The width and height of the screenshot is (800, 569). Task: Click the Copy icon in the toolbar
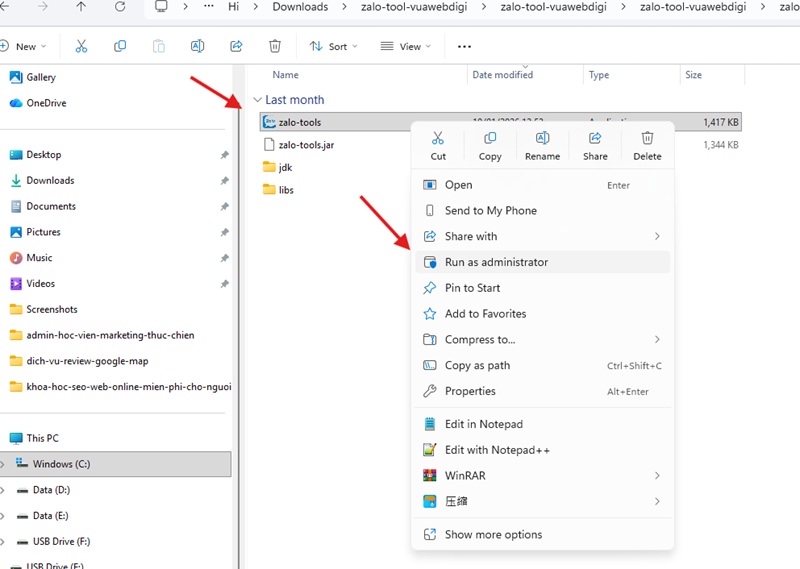(120, 46)
